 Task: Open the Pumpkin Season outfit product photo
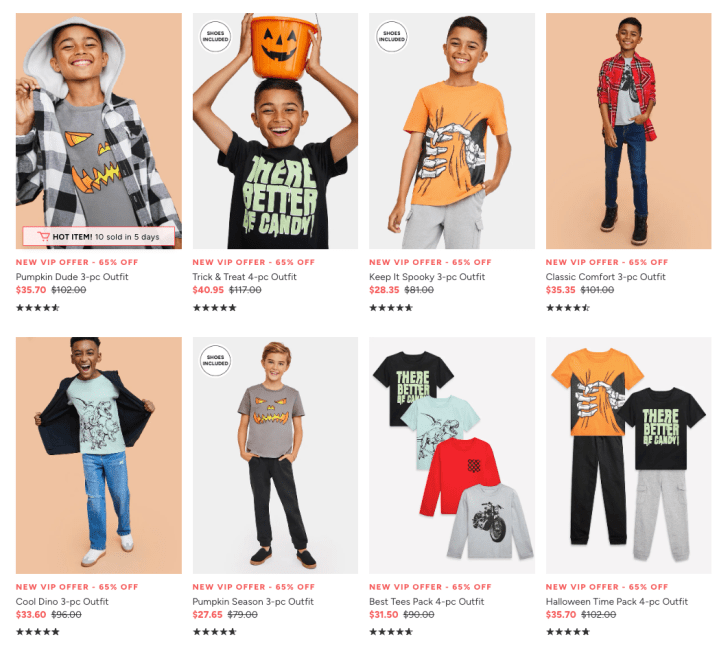[x=275, y=455]
